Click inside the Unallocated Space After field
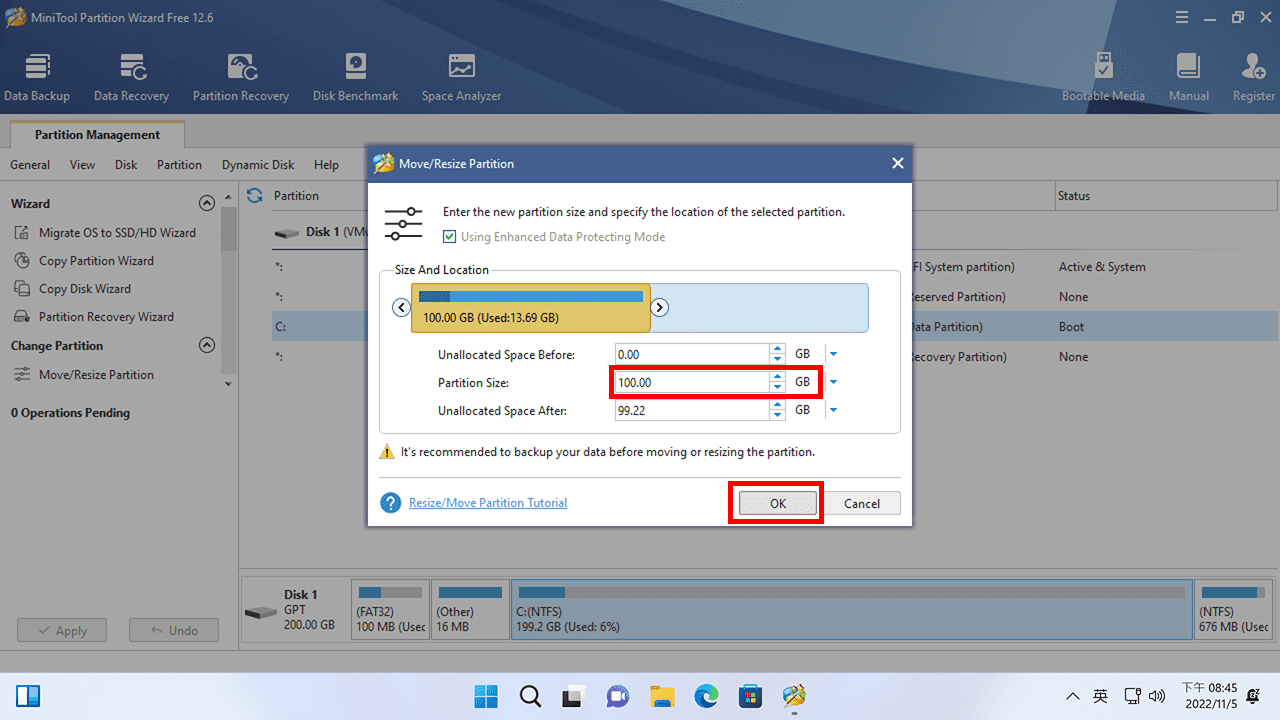The image size is (1280, 720). click(690, 409)
